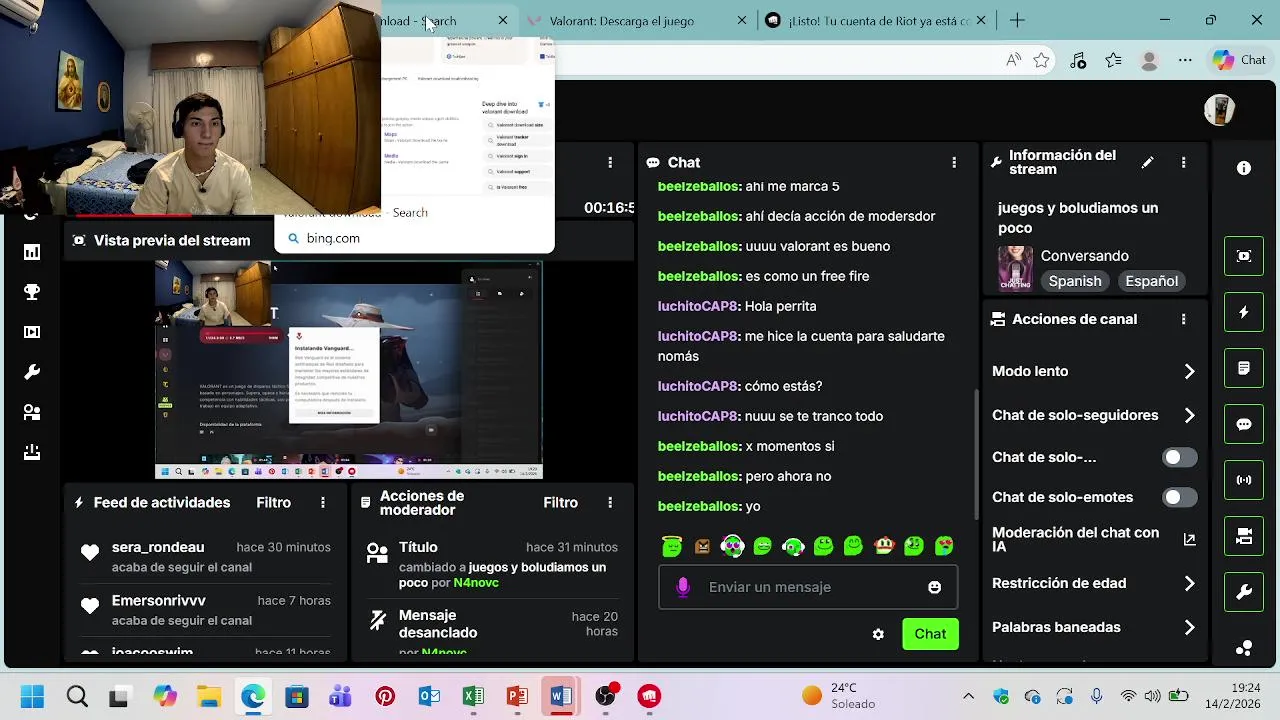Screen dimensions: 1280x720
Task: Open emoji picker smiley in message box
Action: (x=934, y=587)
